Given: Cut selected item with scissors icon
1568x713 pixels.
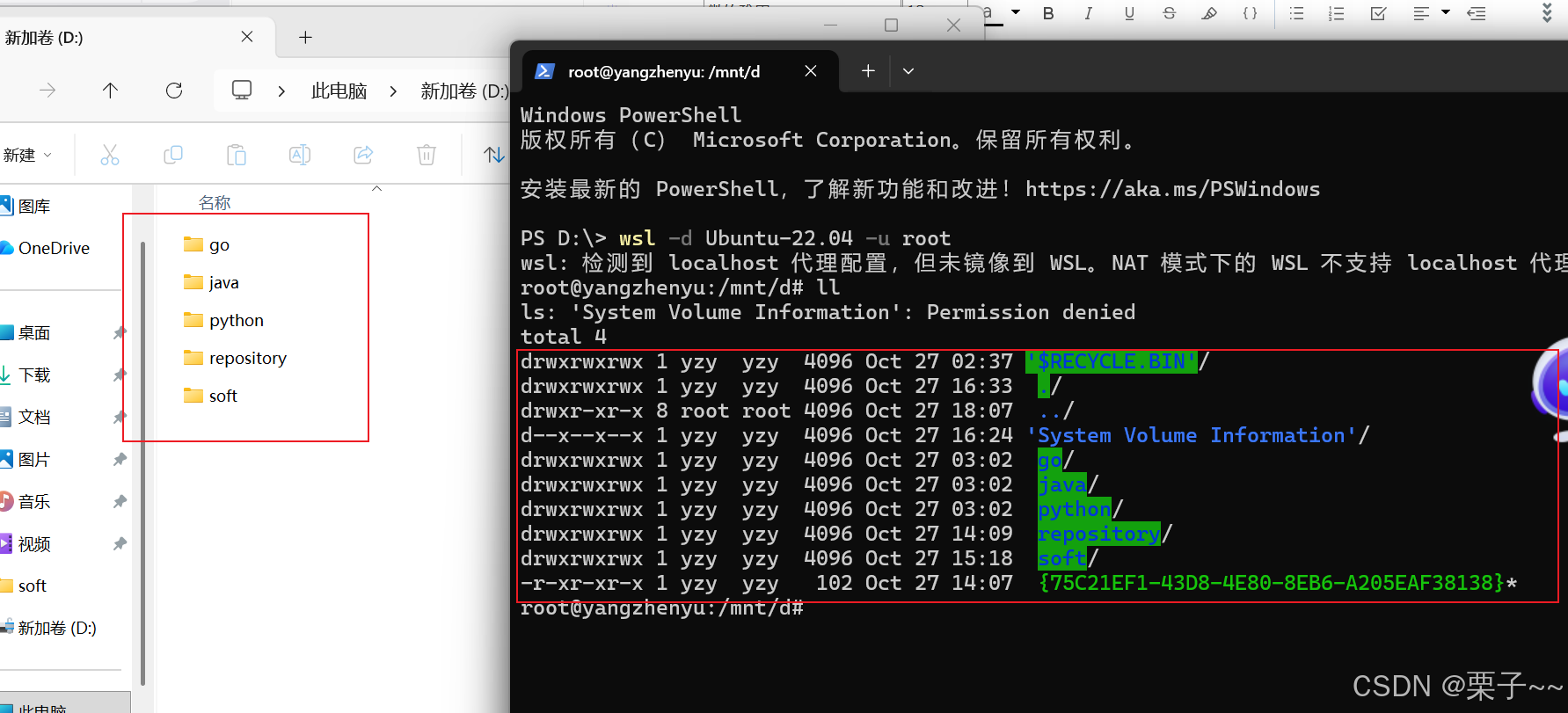Looking at the screenshot, I should [x=109, y=156].
